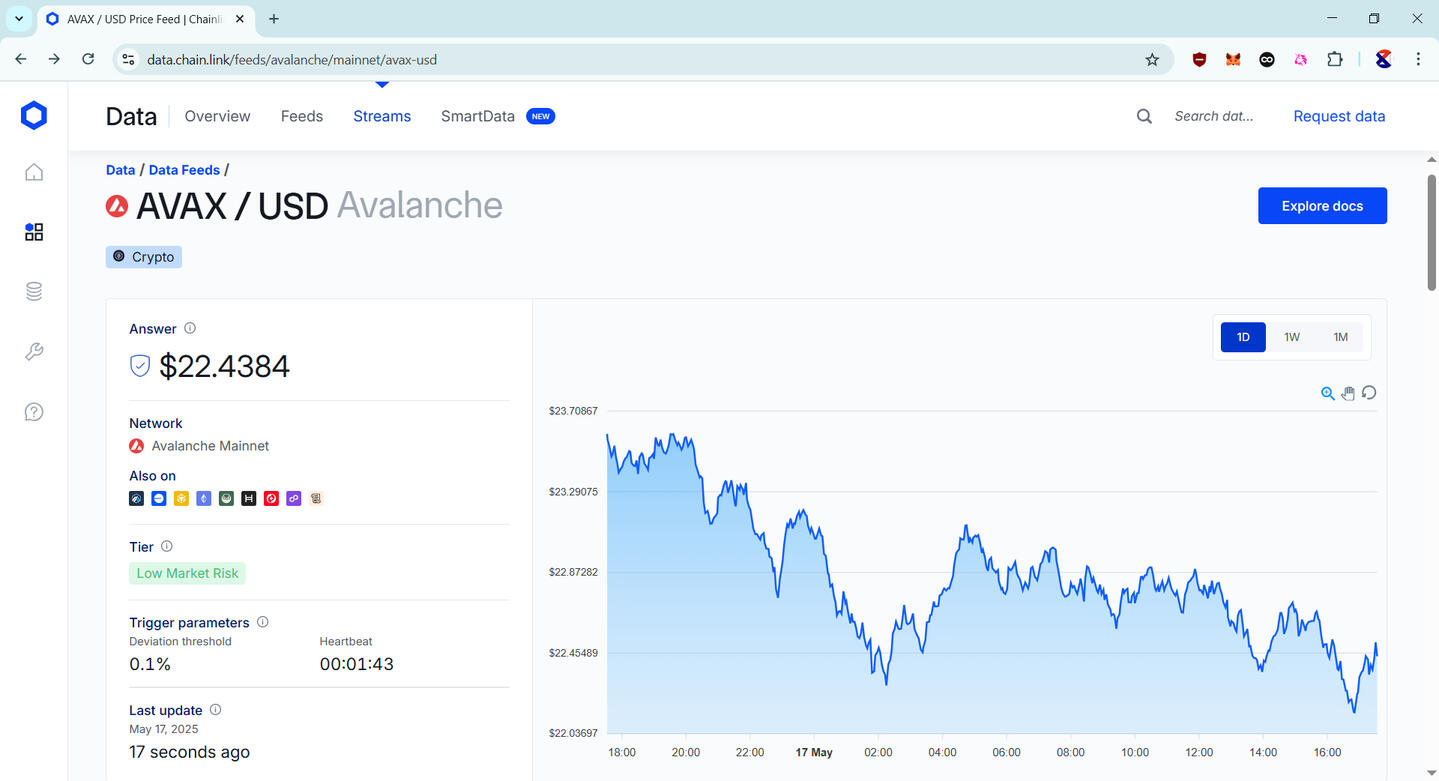The height and width of the screenshot is (781, 1439).
Task: Click the Data breadcrumb link
Action: (x=121, y=170)
